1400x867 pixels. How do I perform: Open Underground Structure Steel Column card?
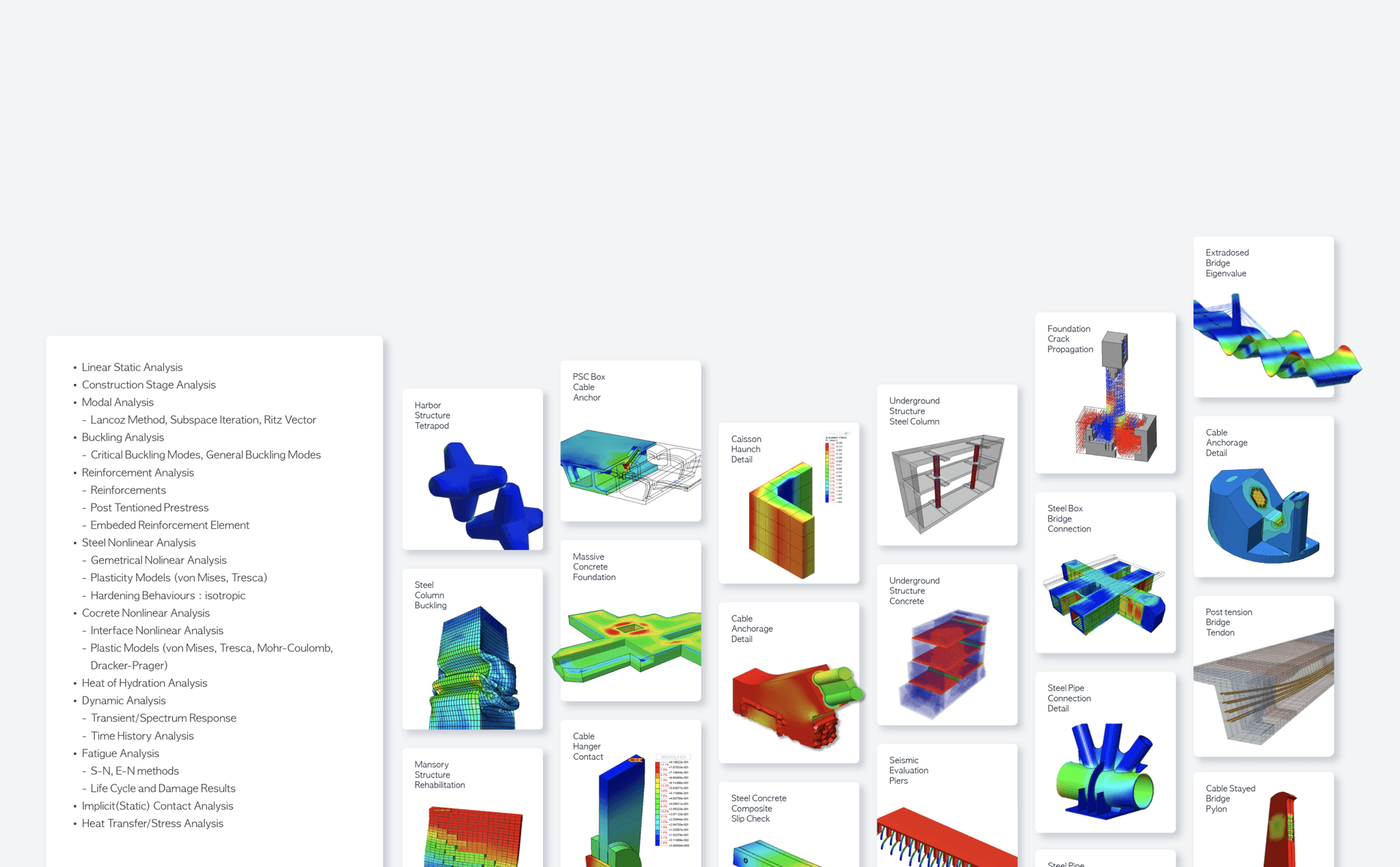coord(947,465)
